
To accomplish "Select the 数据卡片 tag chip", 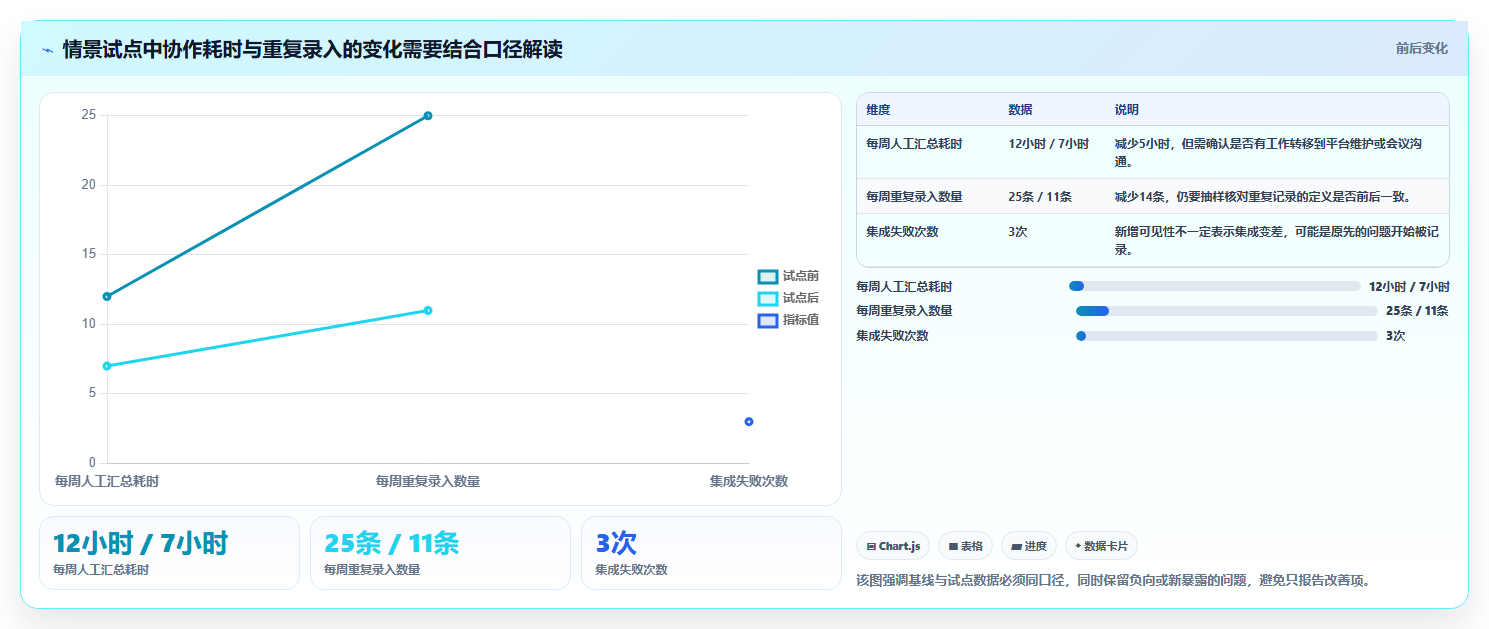I will point(1101,546).
